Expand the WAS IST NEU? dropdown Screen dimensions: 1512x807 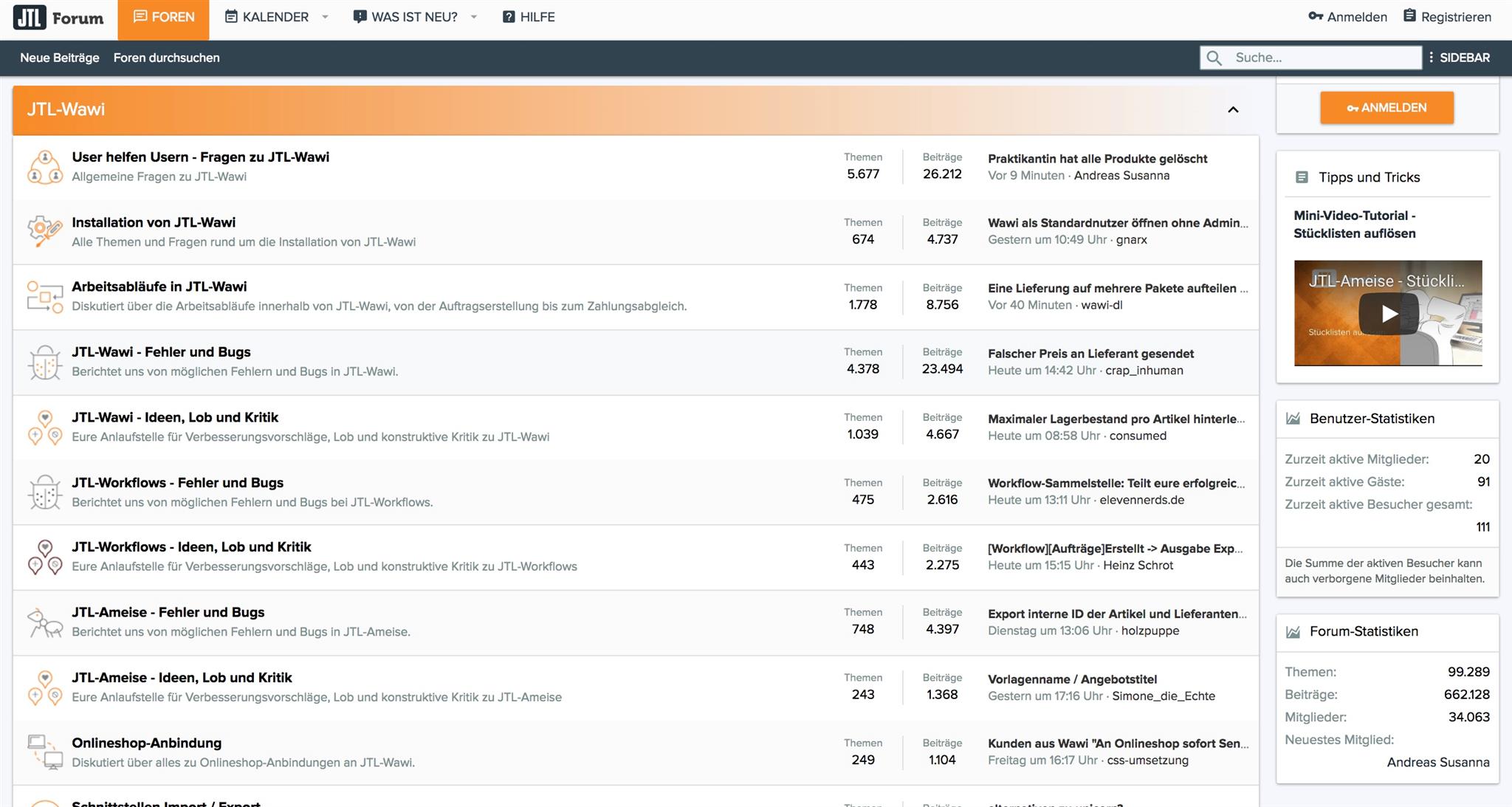(x=473, y=16)
